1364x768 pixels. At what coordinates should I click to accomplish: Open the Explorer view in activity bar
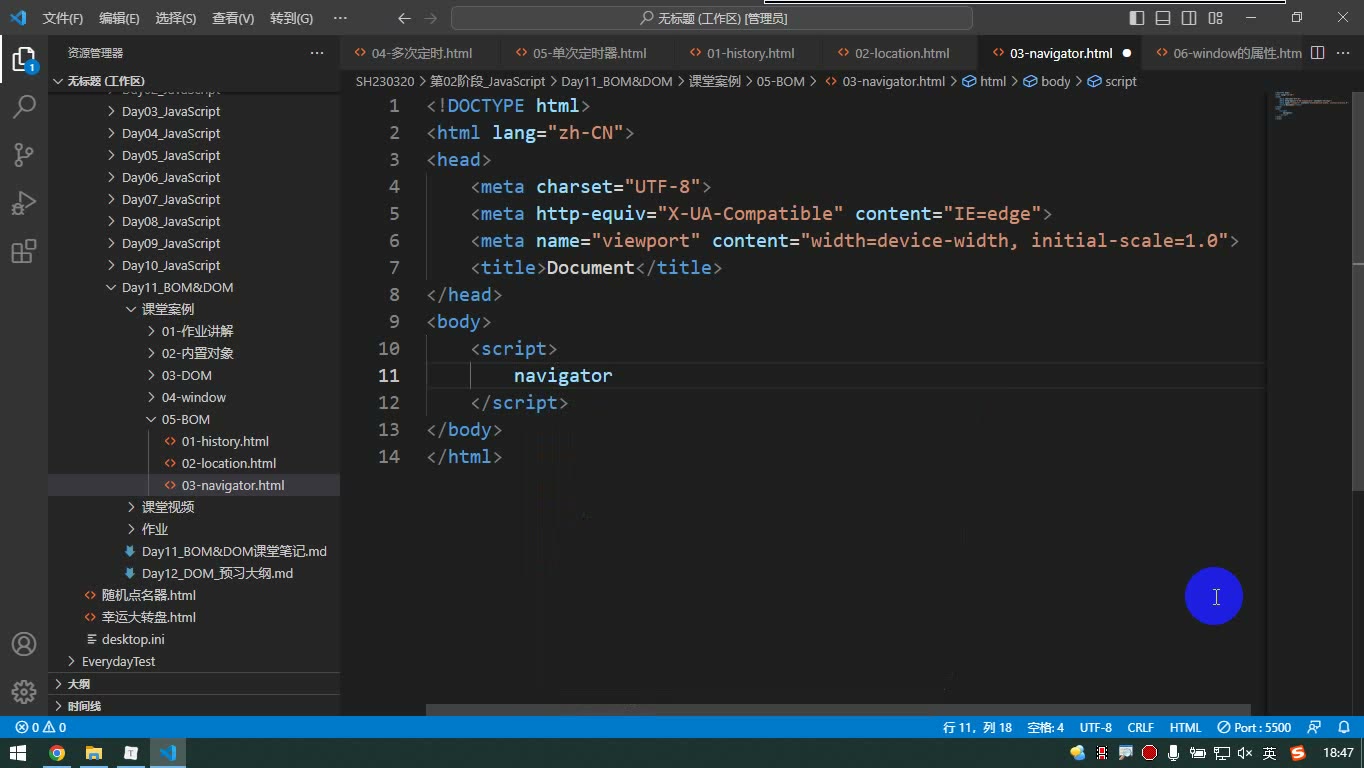click(24, 58)
